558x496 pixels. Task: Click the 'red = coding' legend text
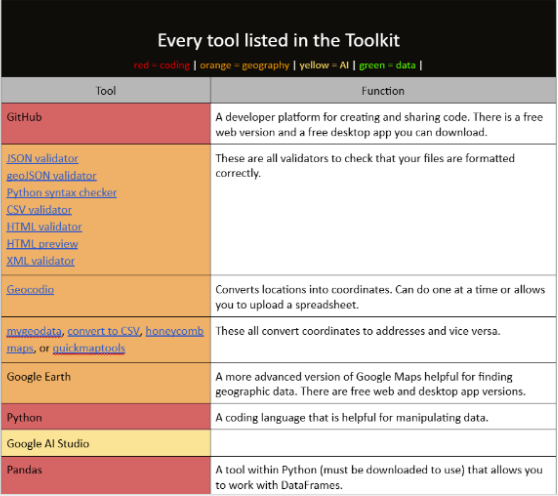coord(162,65)
